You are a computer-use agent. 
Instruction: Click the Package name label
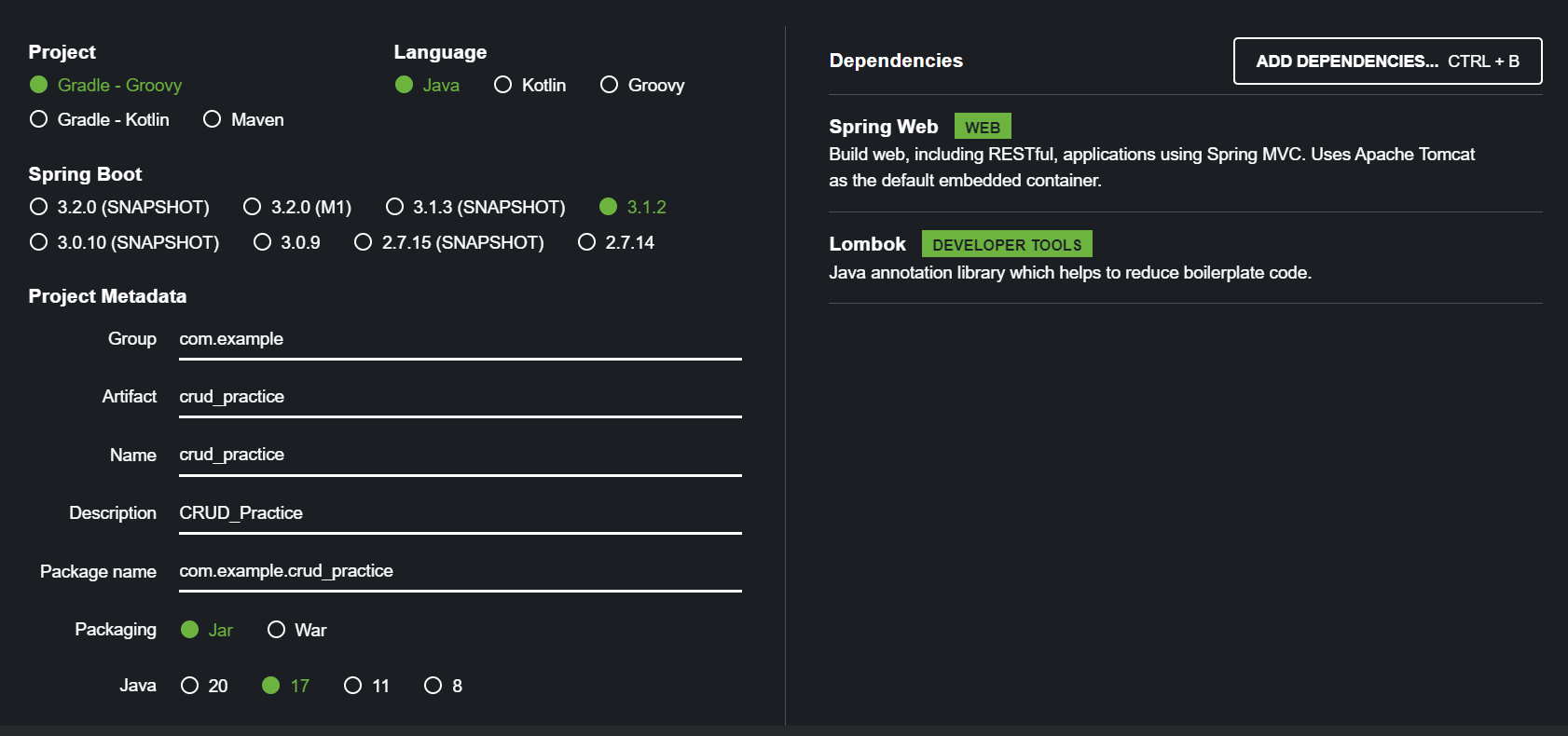98,572
